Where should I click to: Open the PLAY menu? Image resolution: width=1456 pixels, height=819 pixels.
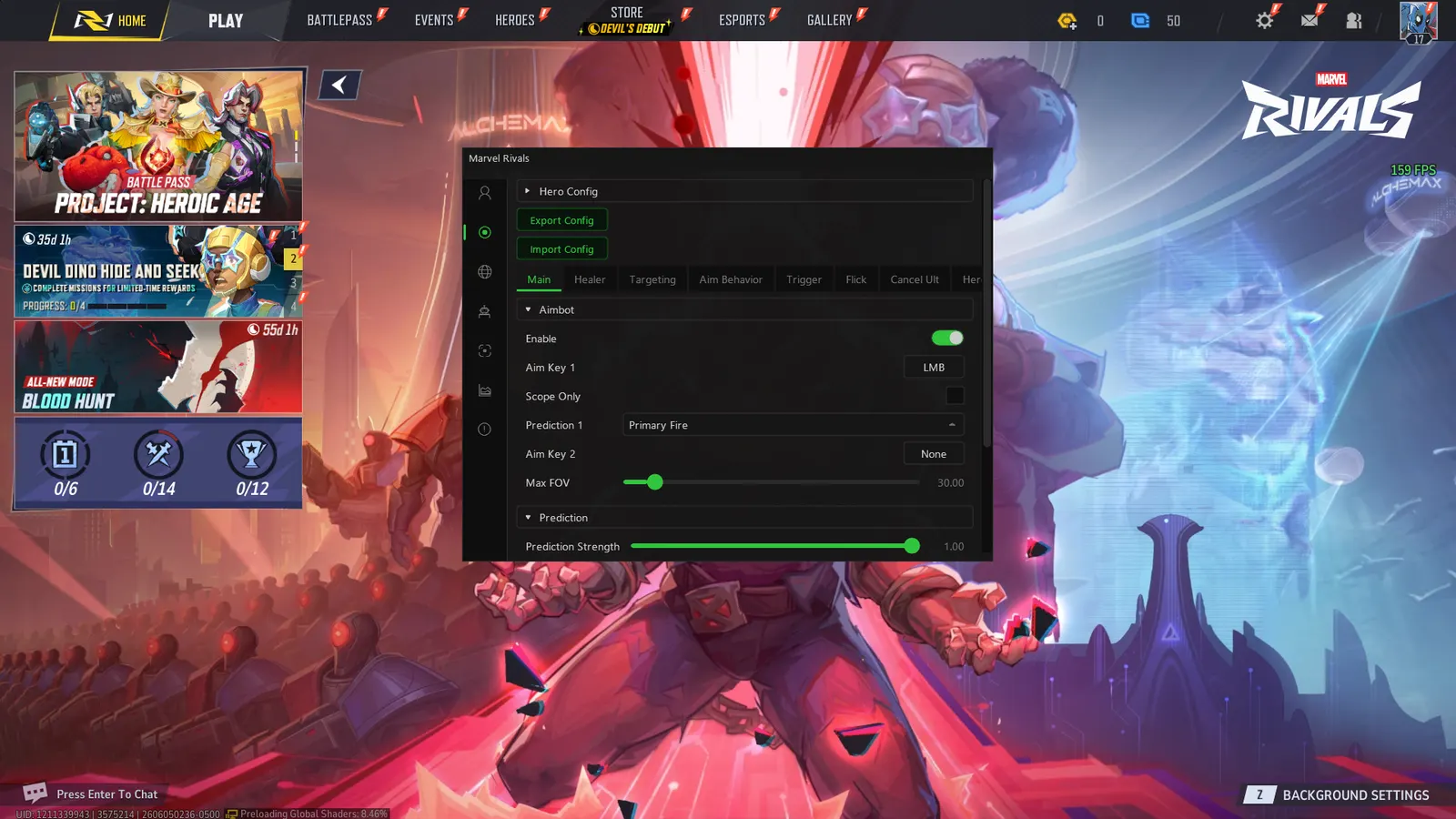(x=226, y=20)
